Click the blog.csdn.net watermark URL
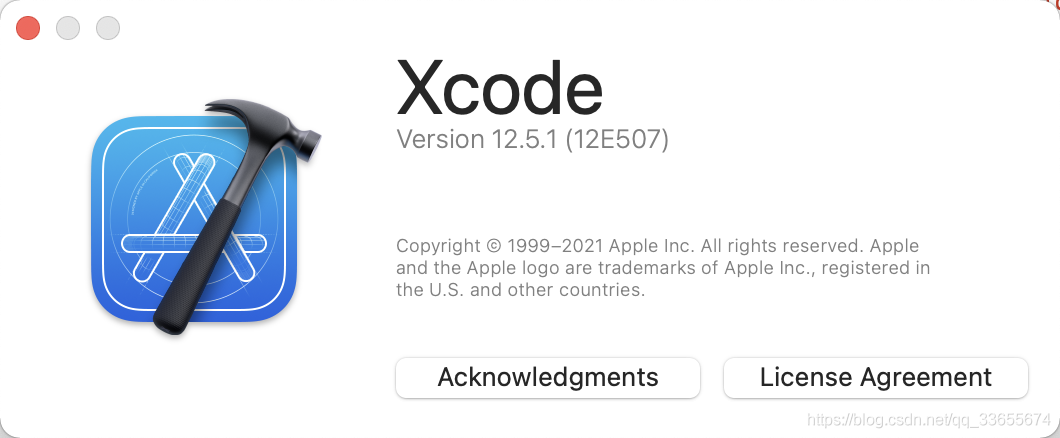The height and width of the screenshot is (438, 1060). [x=930, y=420]
